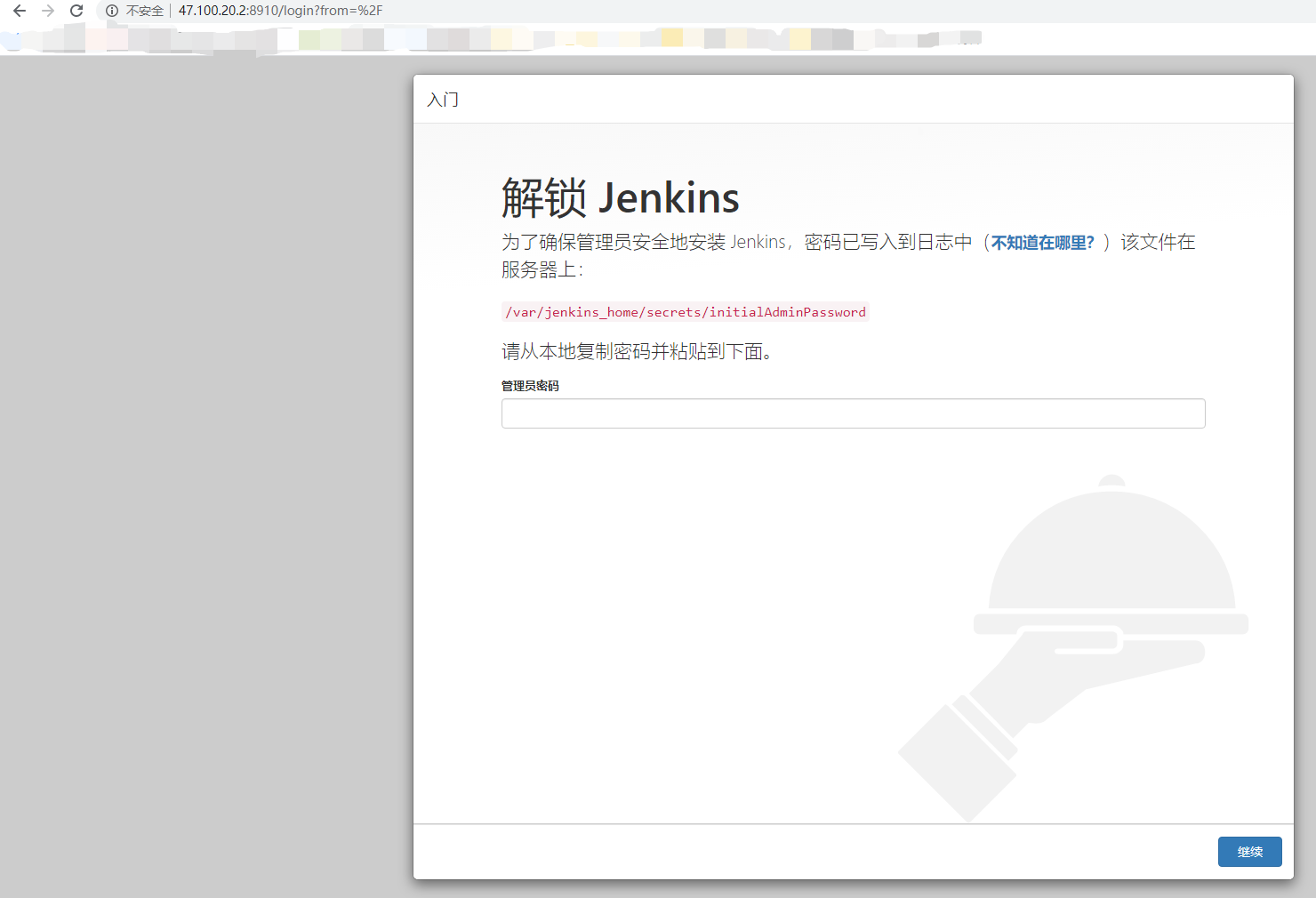Focus the 管理员密码 input field

point(853,413)
